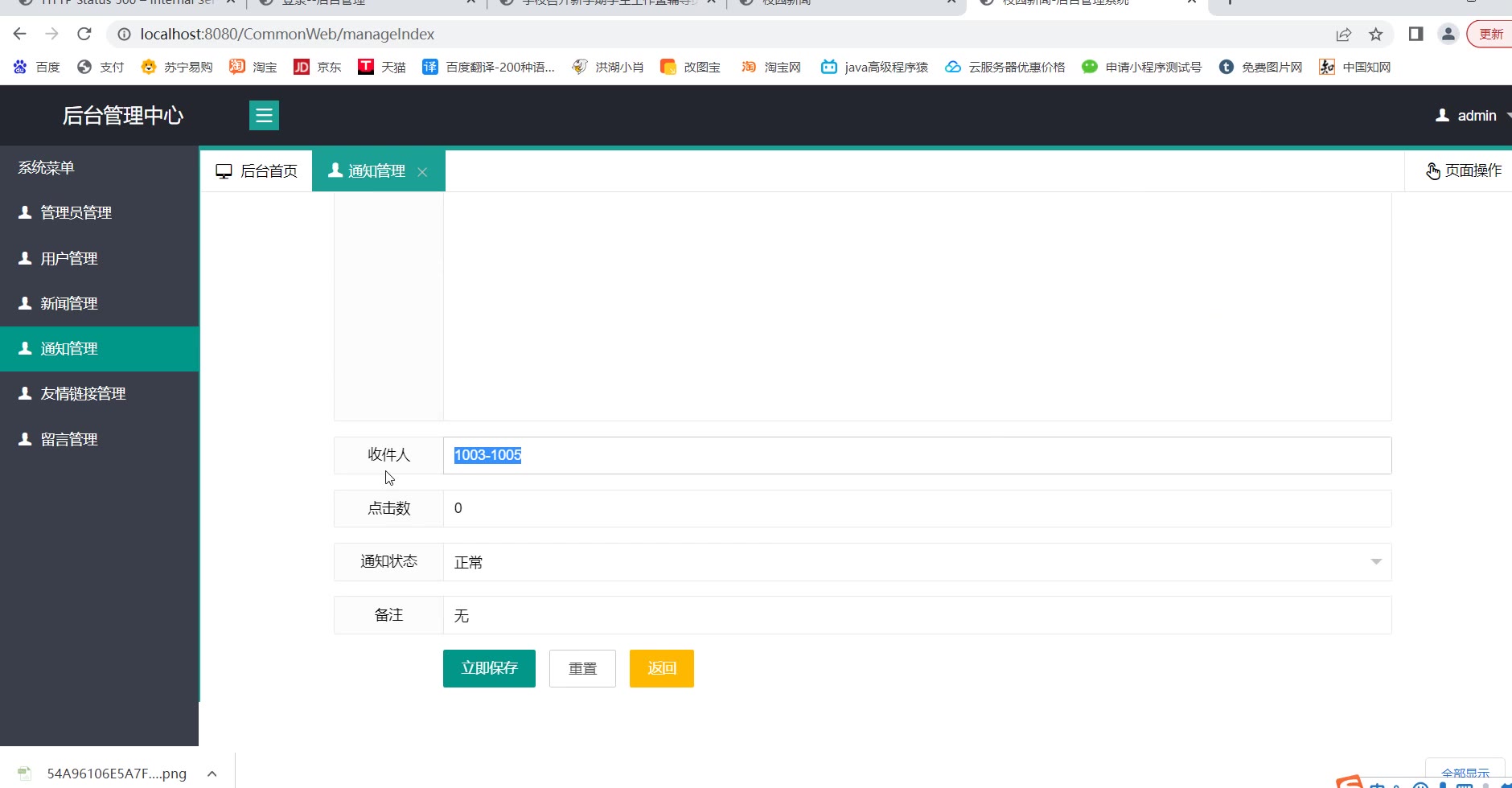The height and width of the screenshot is (788, 1512).
Task: Open the 云服务器优惠价格 bookmark
Action: pos(1005,67)
